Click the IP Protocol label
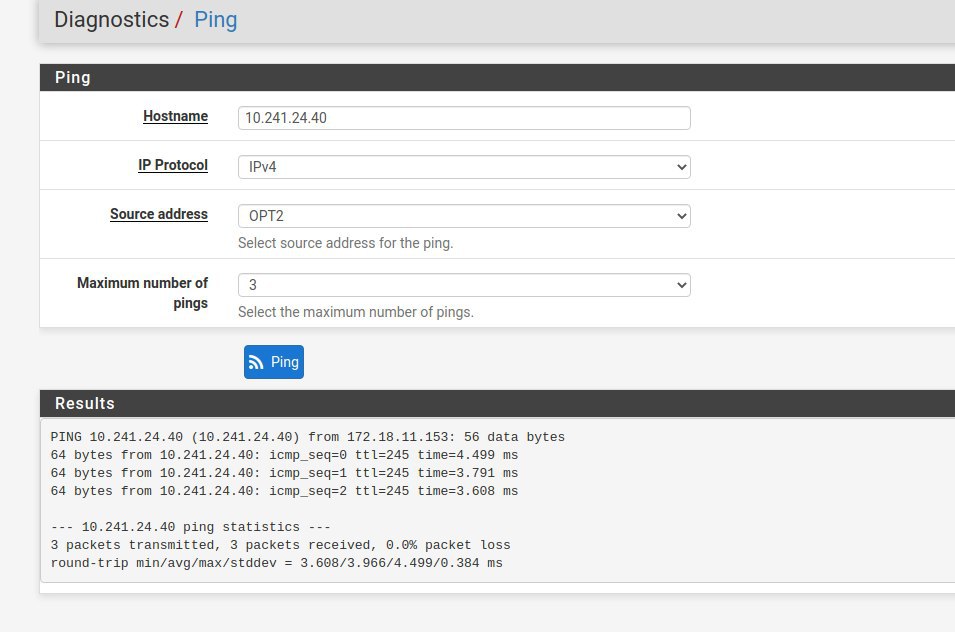Image resolution: width=955 pixels, height=632 pixels. pos(173,165)
